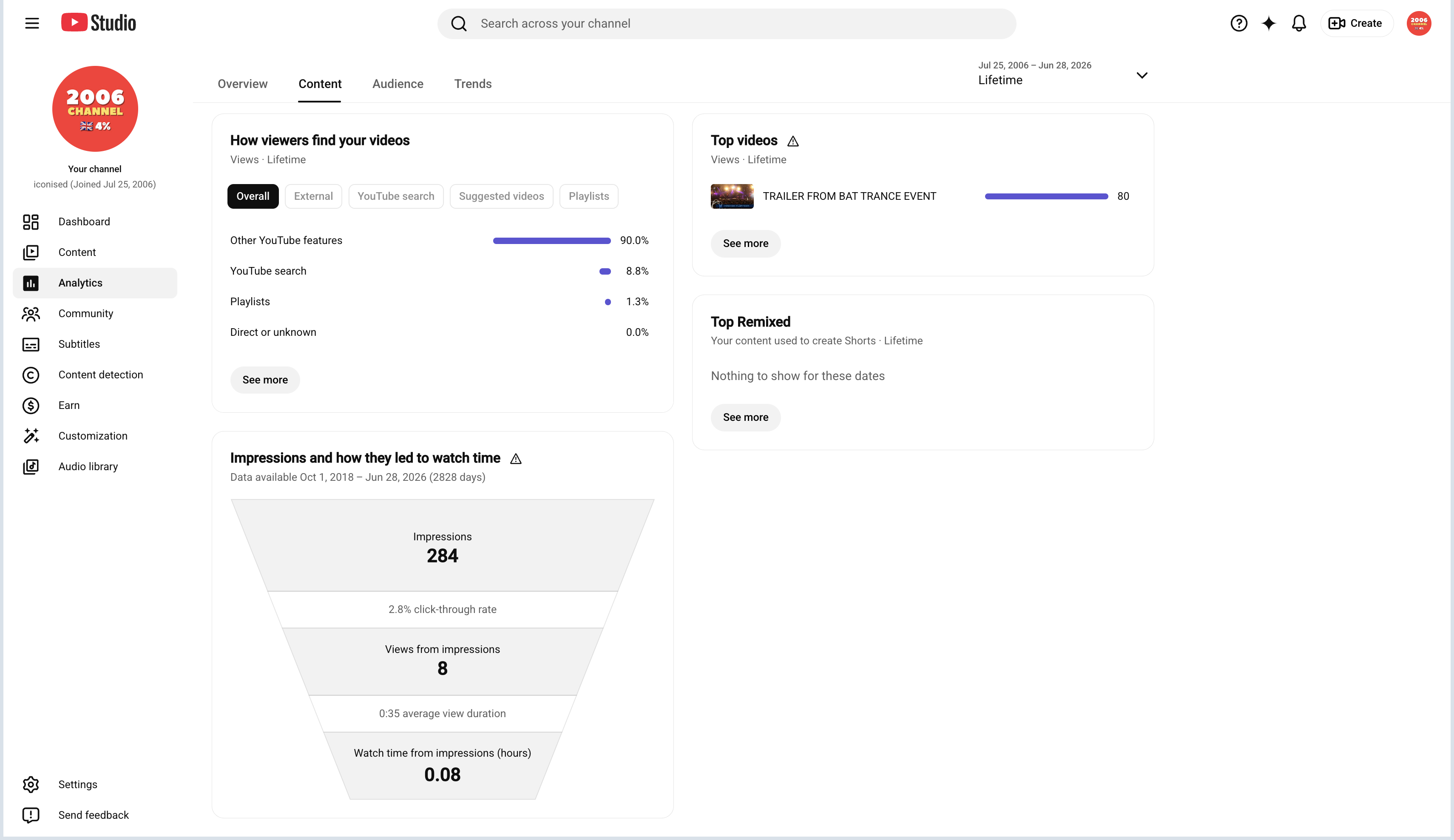Switch to the Audience tab

point(398,84)
